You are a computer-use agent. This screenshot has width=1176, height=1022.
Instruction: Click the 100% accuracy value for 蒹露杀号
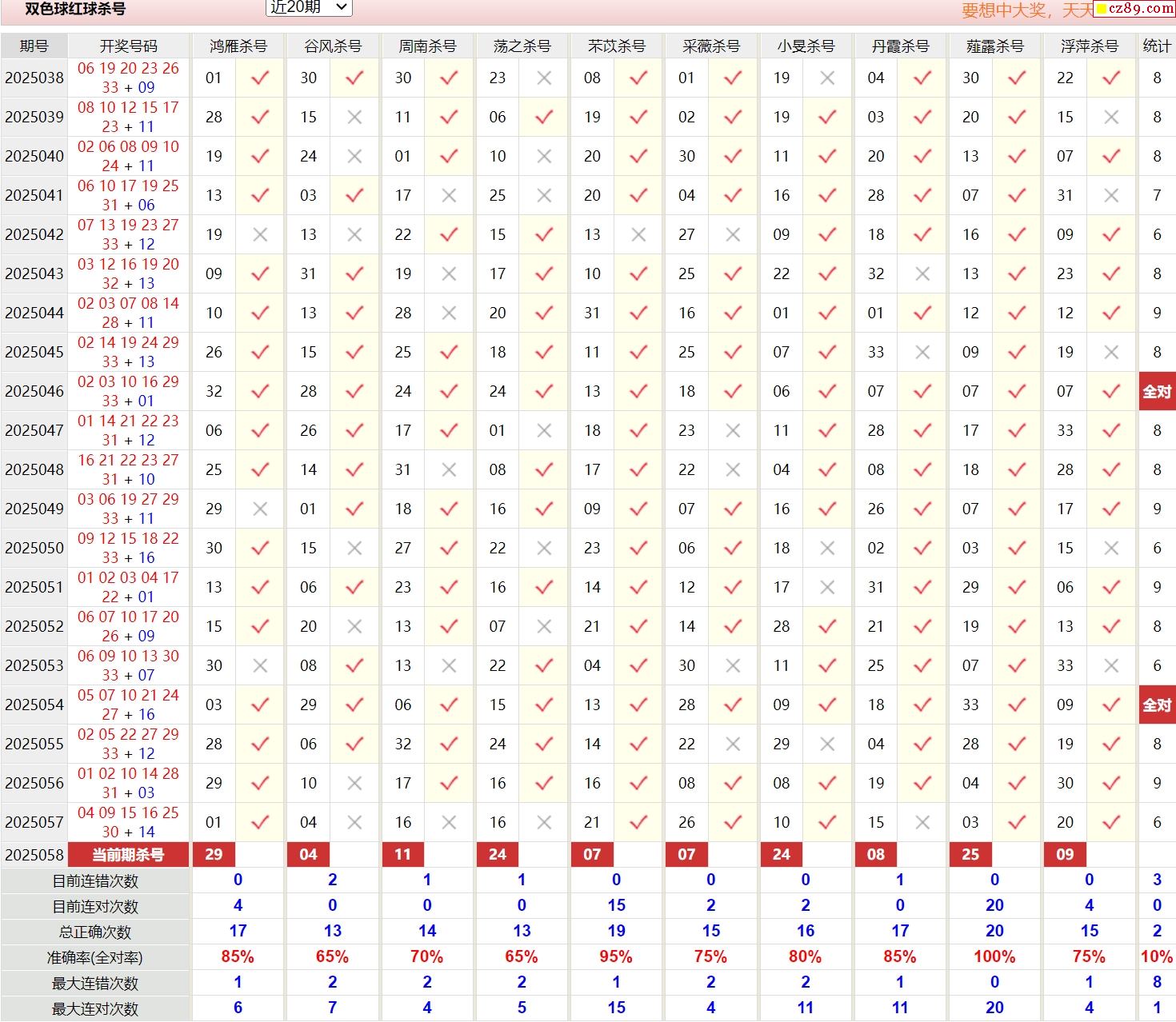994,957
